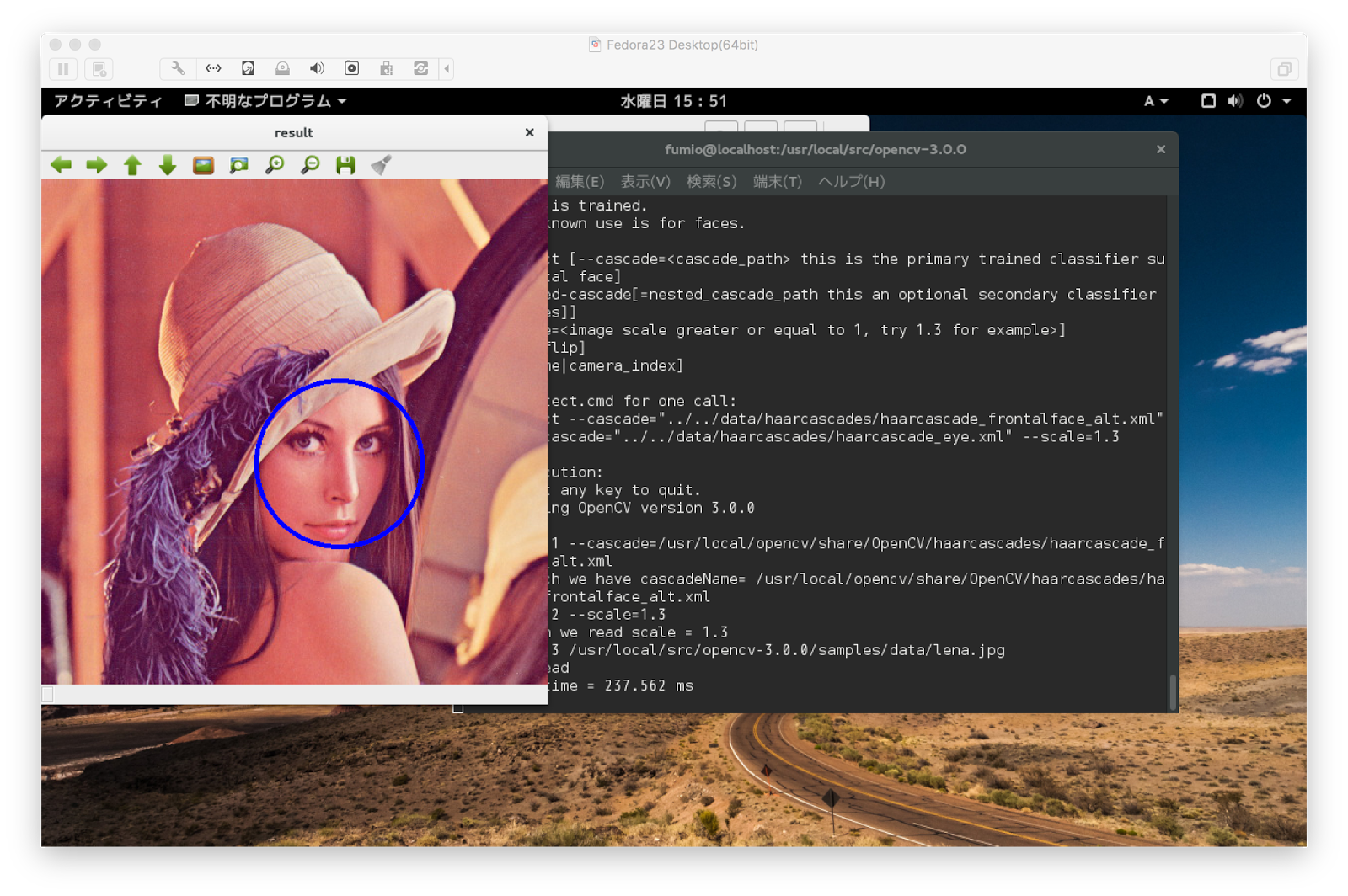Screen dimensions: 1348x896
Task: Click the terminal title fumio@localhost path
Action: tap(815, 149)
